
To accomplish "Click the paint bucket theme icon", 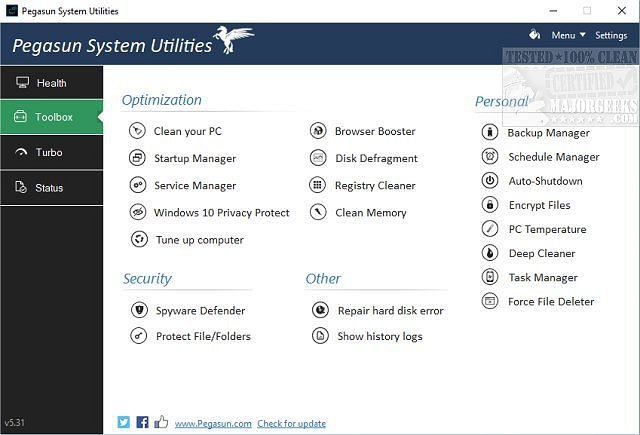I will click(x=534, y=35).
